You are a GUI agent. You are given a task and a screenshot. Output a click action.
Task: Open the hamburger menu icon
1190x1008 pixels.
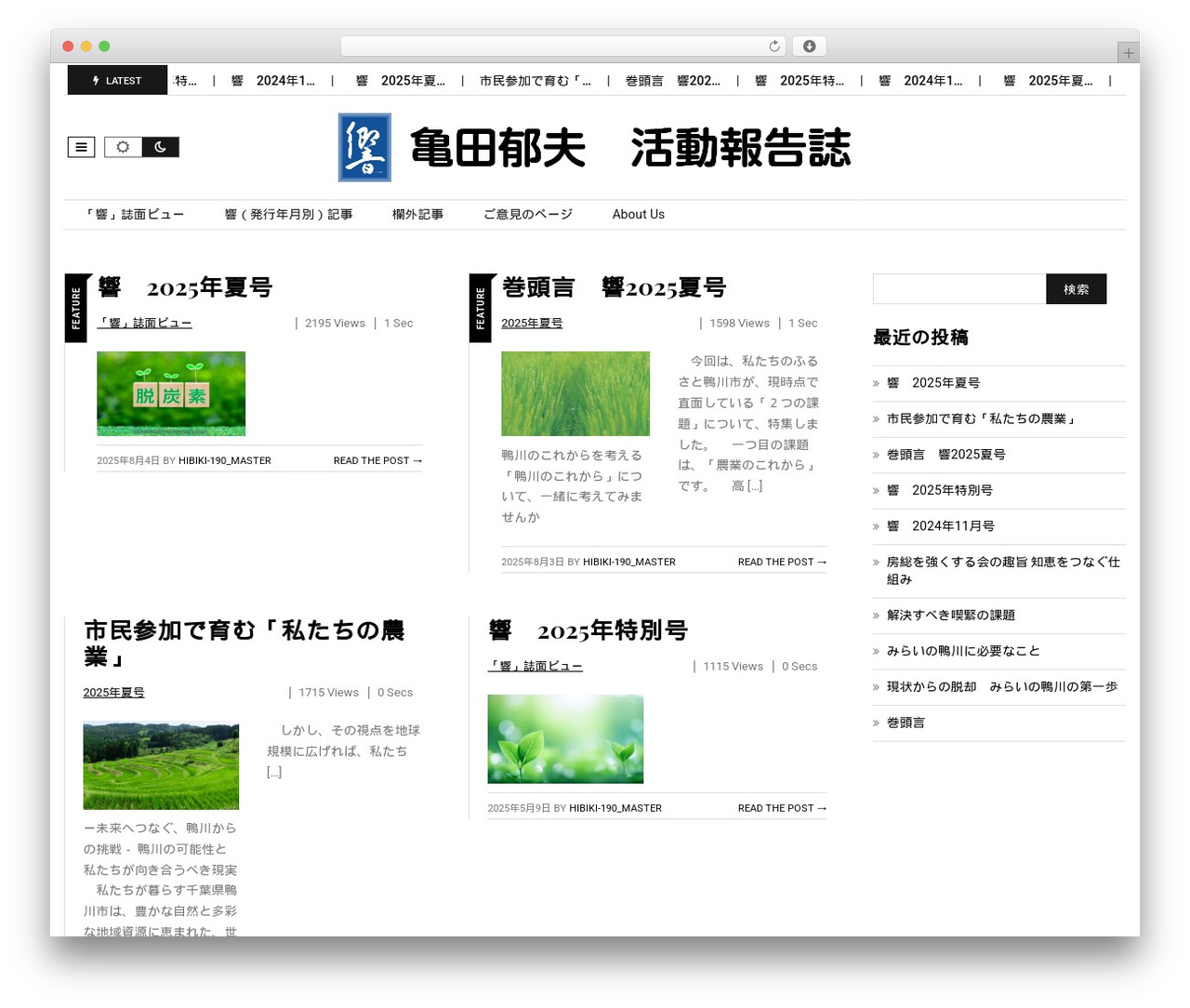[x=81, y=147]
